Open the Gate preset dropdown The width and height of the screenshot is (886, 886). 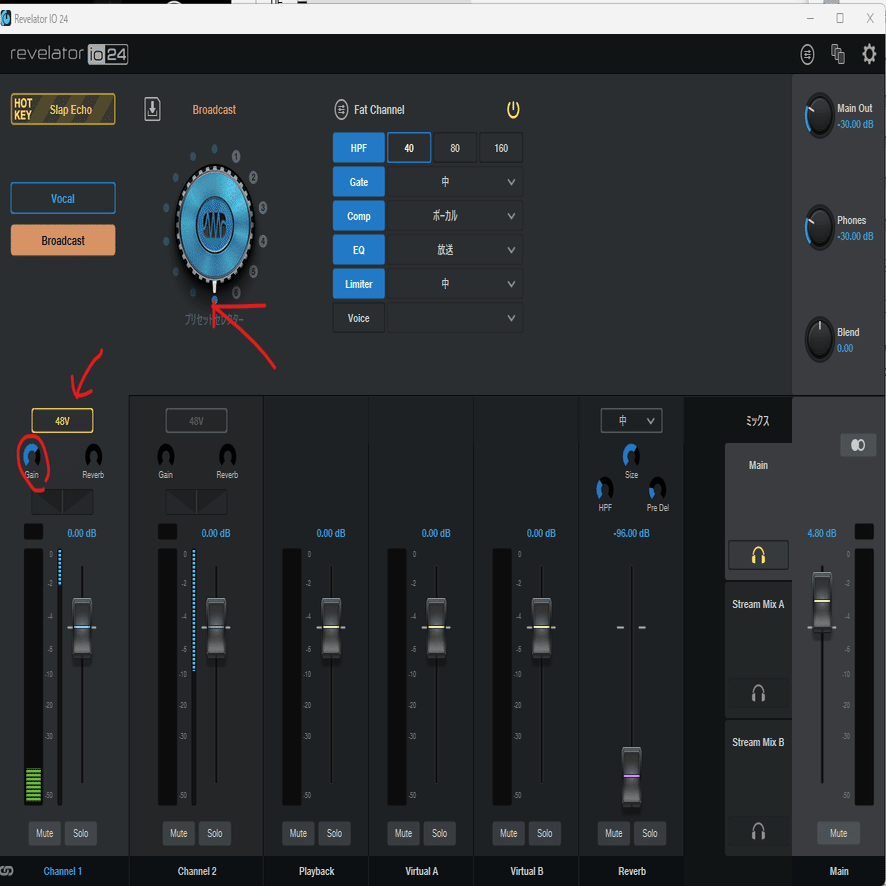(x=455, y=182)
